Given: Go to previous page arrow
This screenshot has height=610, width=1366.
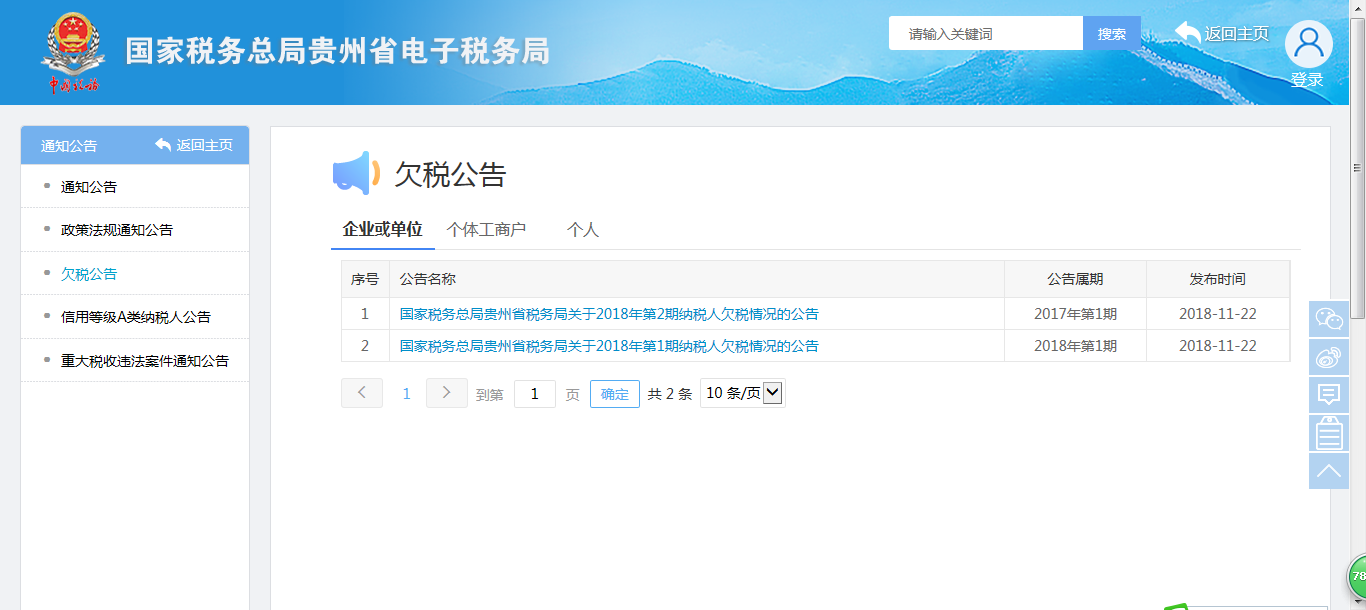Looking at the screenshot, I should (362, 393).
